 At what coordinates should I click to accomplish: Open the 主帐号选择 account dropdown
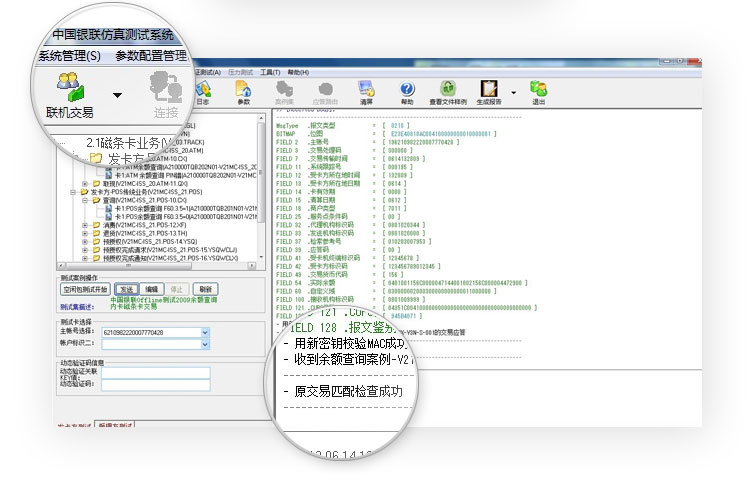[x=205, y=332]
